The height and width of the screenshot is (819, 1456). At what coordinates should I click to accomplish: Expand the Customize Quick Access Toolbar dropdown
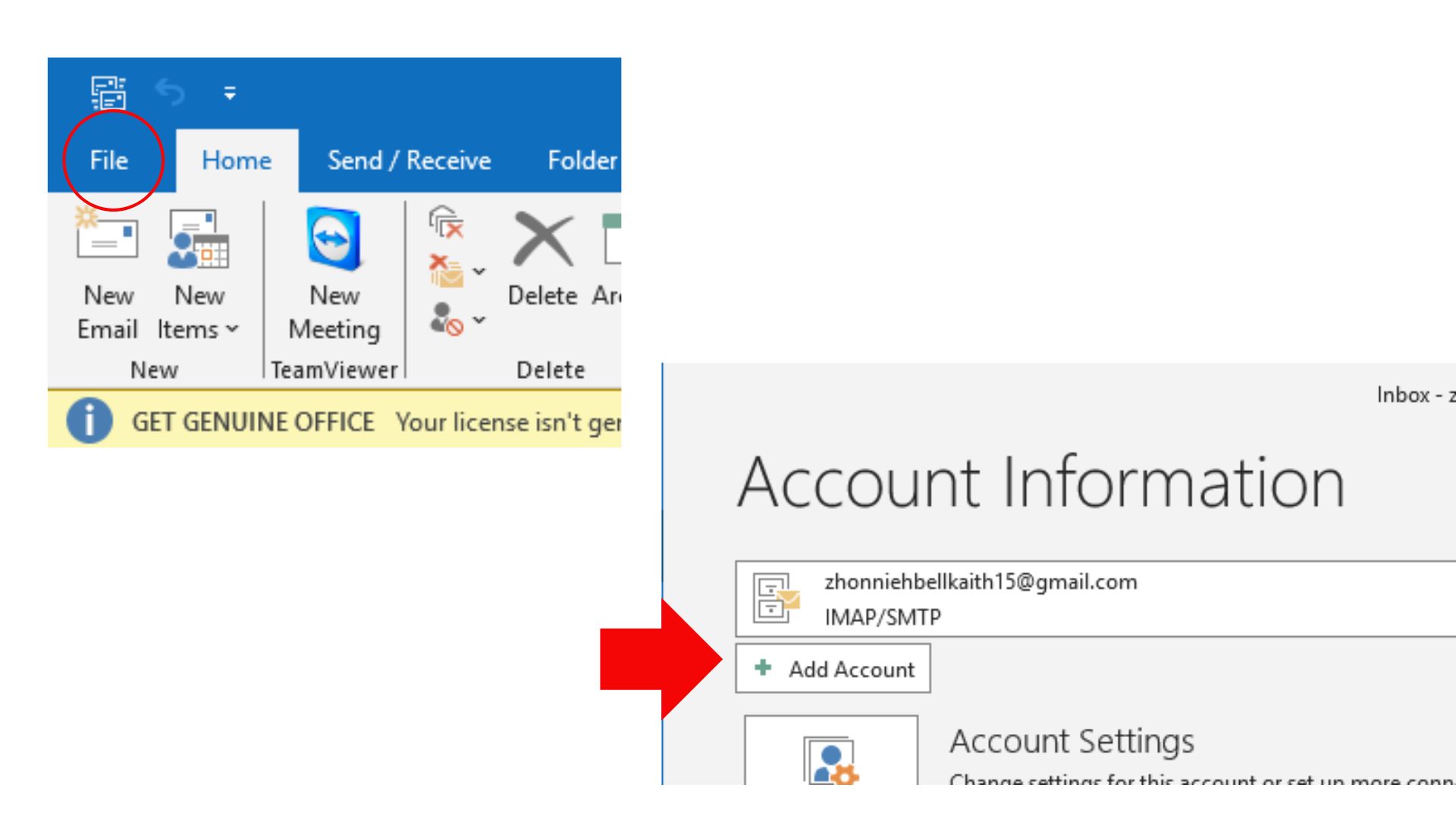coord(230,93)
